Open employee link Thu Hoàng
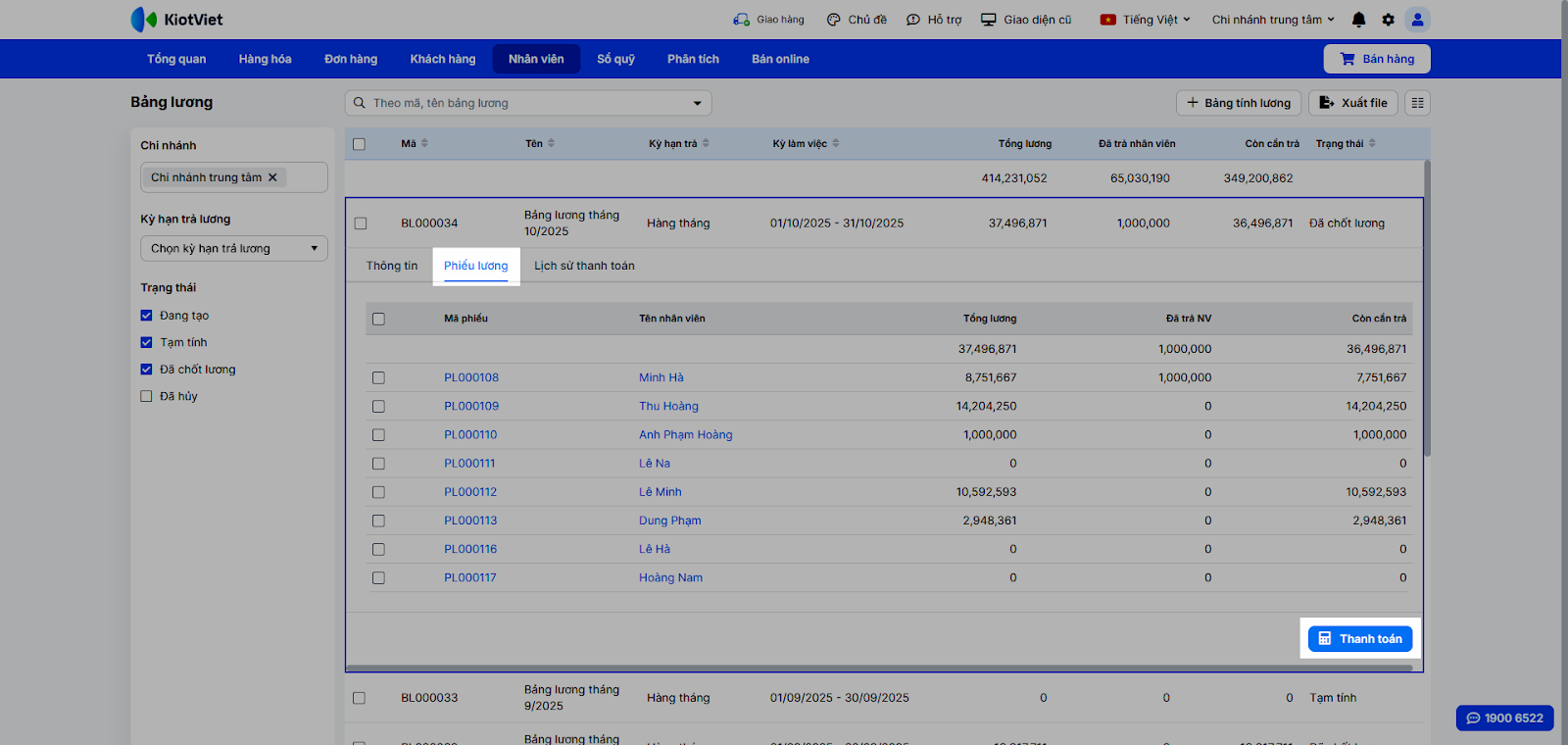The width and height of the screenshot is (1568, 745). [x=668, y=406]
